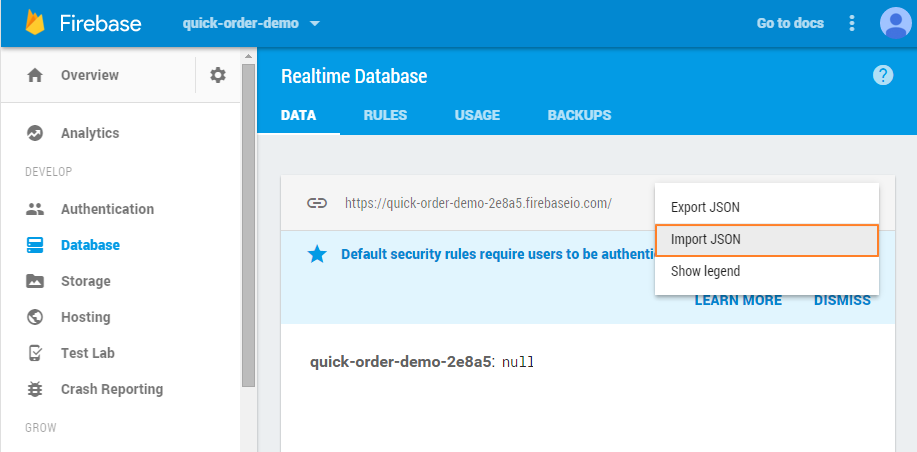Click the sidebar vertical scrollbar thumb
The image size is (917, 452).
(248, 225)
